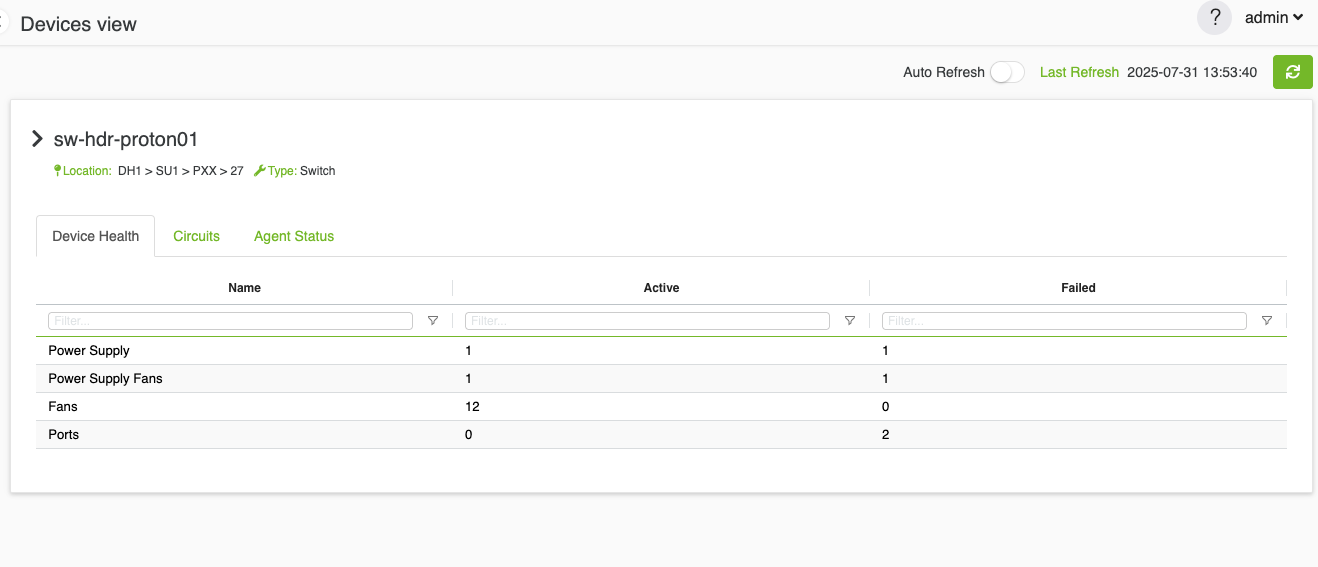This screenshot has height=567, width=1318.
Task: Open the help question mark icon
Action: click(x=1214, y=17)
